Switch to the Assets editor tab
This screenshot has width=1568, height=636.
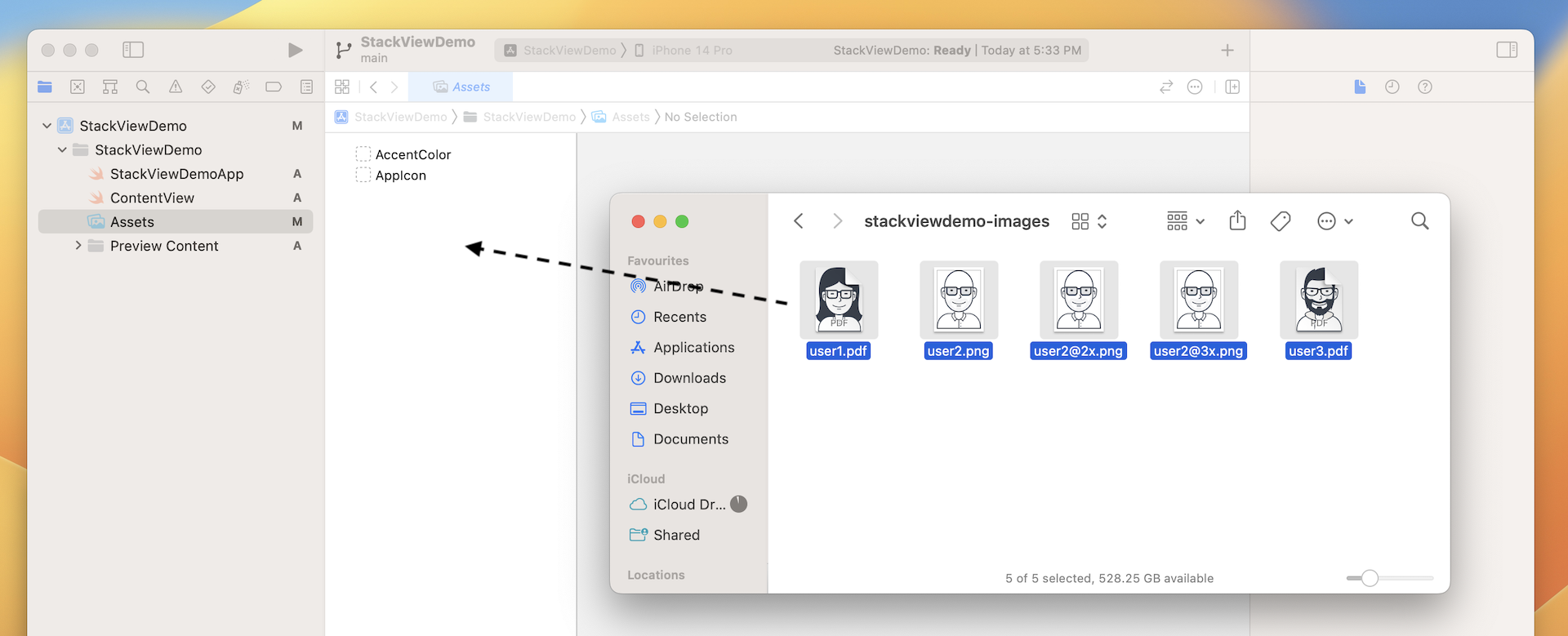click(x=461, y=87)
